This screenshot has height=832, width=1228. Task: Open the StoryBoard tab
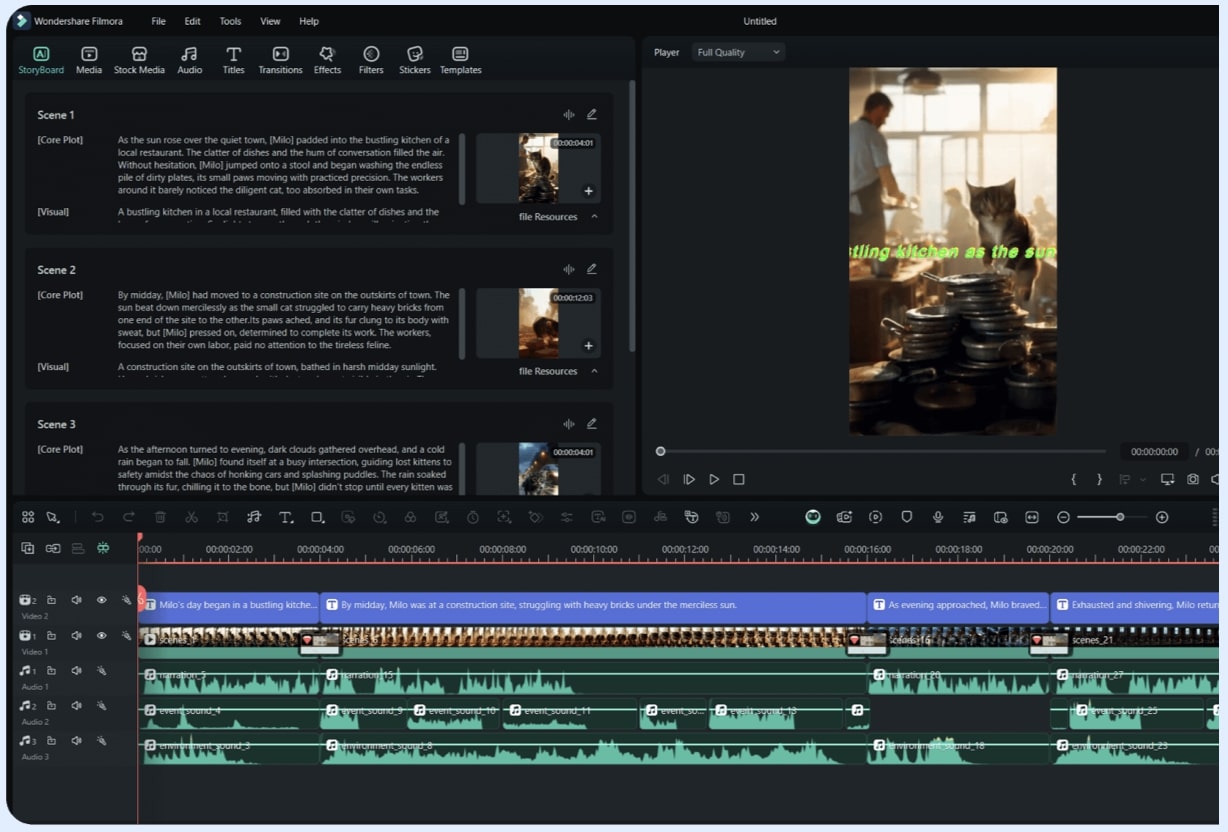coord(41,60)
